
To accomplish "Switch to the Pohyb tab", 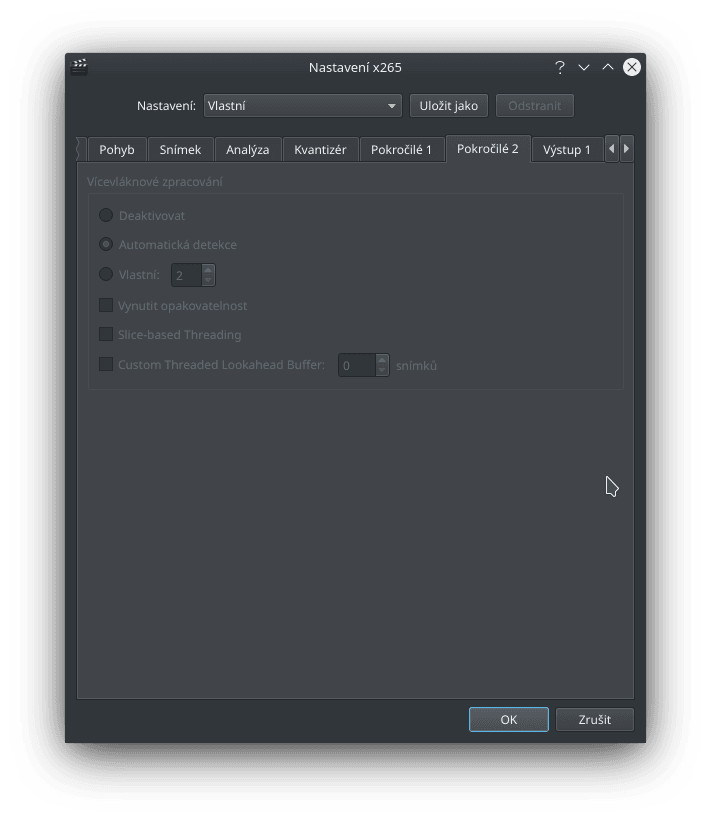I will [x=117, y=150].
